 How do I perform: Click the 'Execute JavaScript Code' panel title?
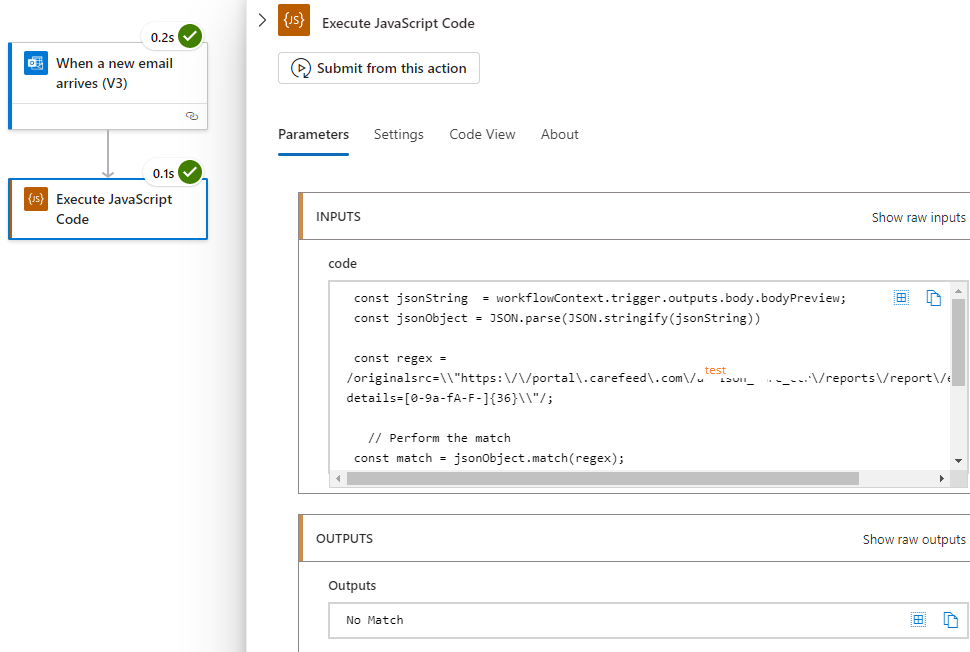(x=398, y=24)
